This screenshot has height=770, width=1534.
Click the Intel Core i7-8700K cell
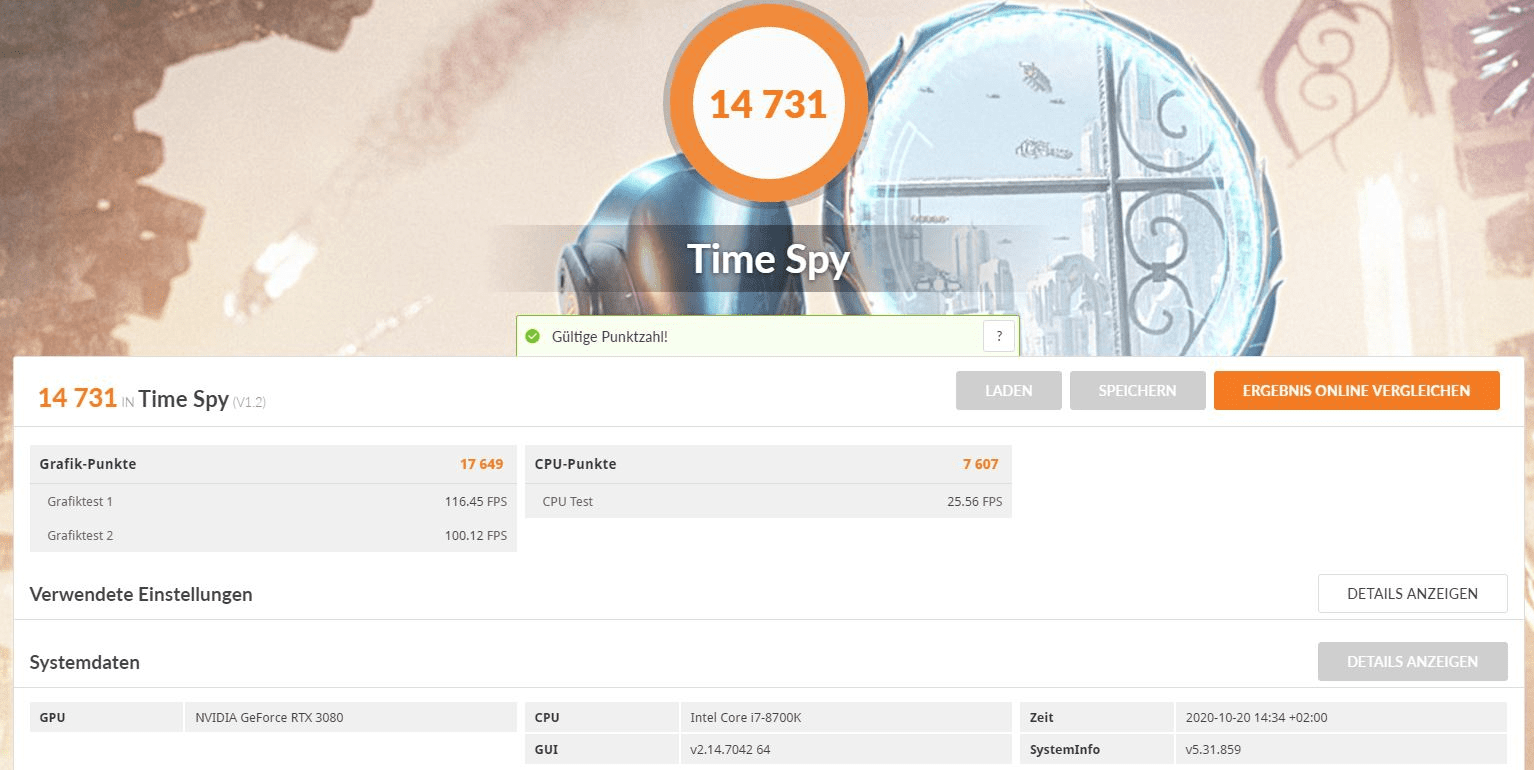point(846,717)
